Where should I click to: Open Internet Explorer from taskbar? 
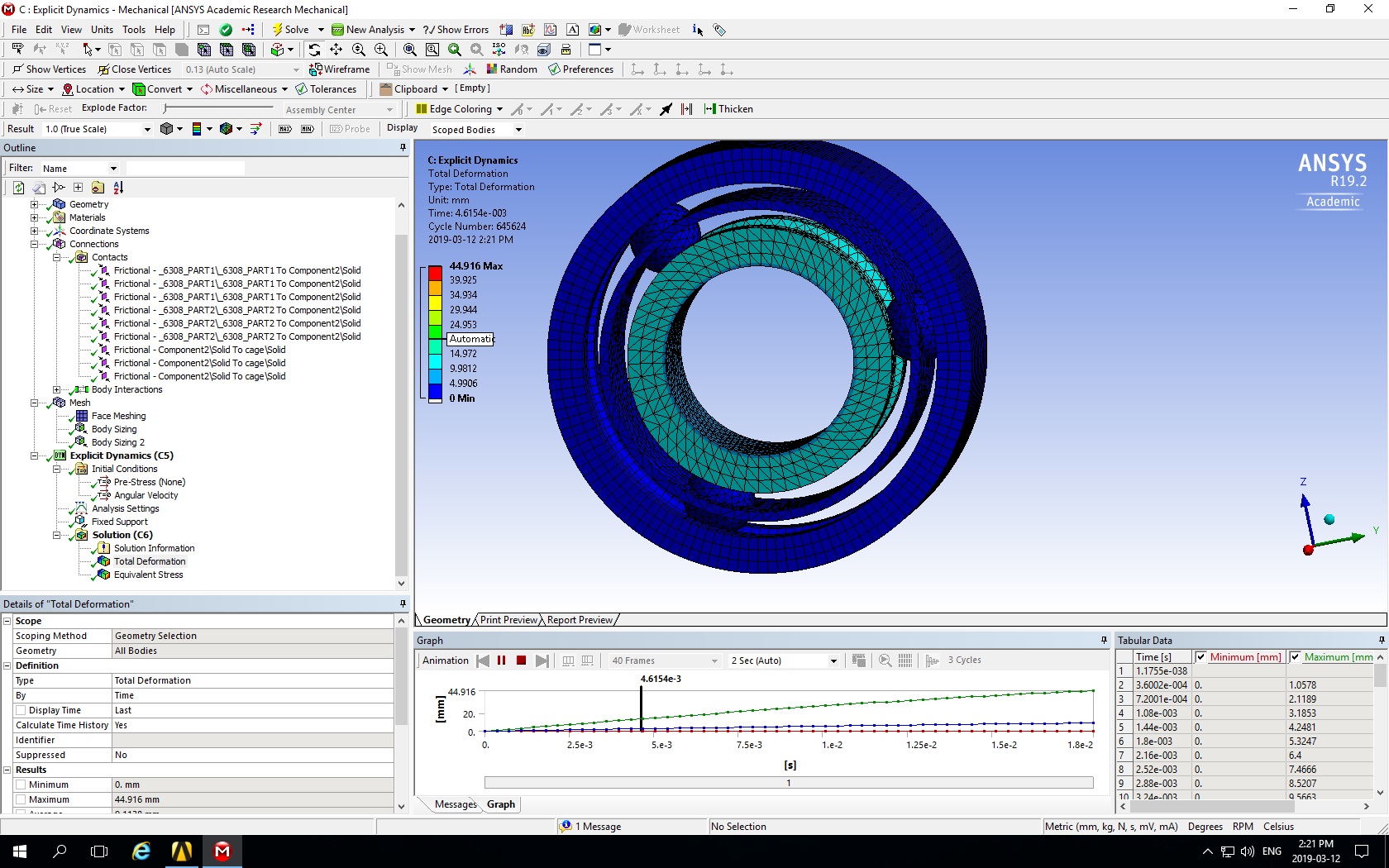[x=141, y=851]
